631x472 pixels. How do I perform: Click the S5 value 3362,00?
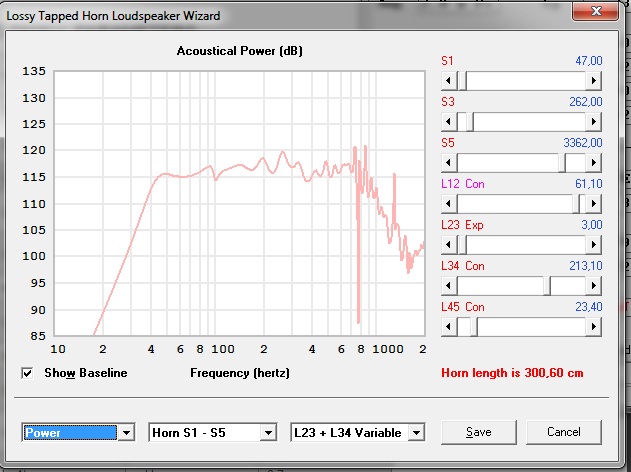[x=583, y=143]
